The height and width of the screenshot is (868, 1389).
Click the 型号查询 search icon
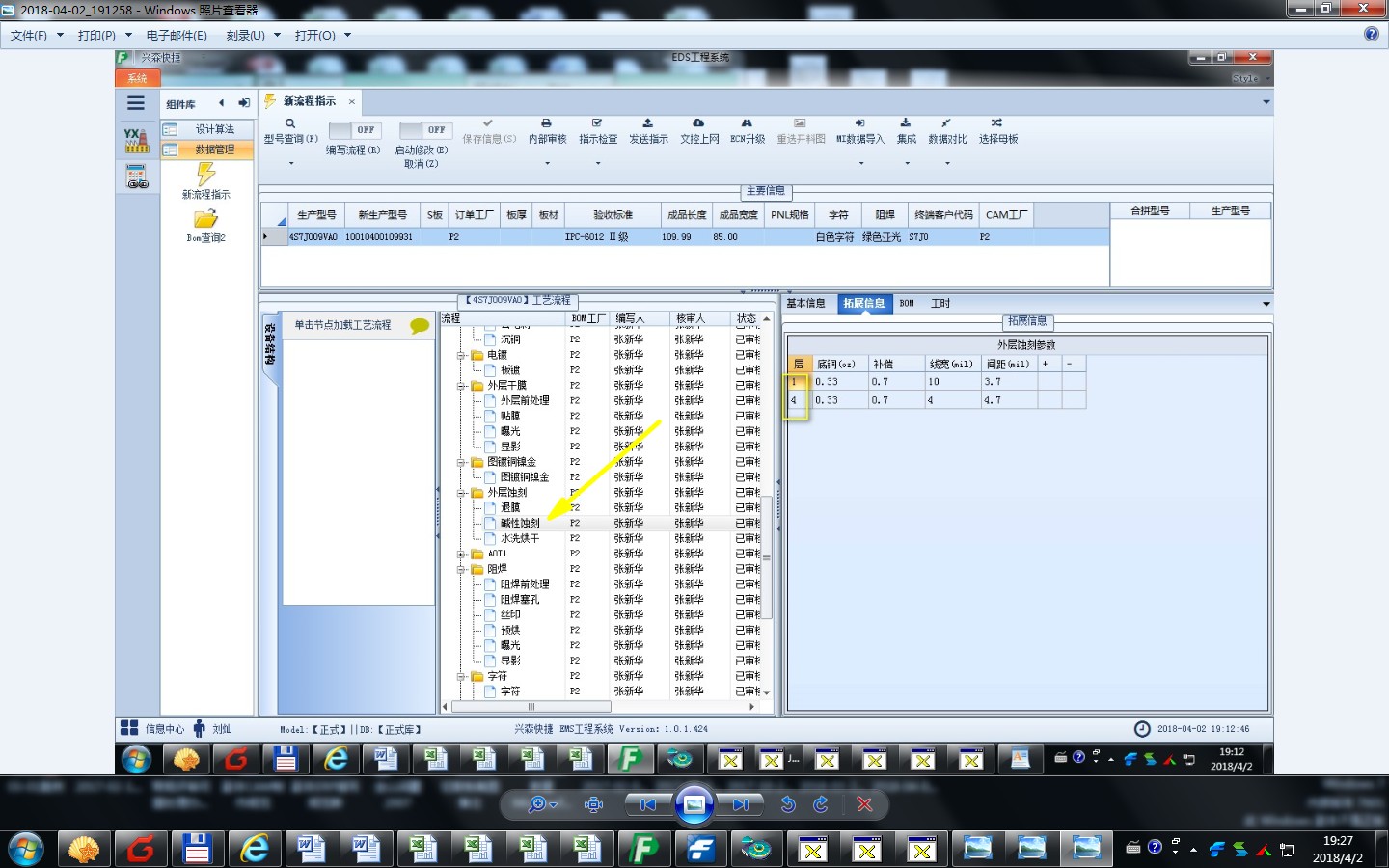290,123
